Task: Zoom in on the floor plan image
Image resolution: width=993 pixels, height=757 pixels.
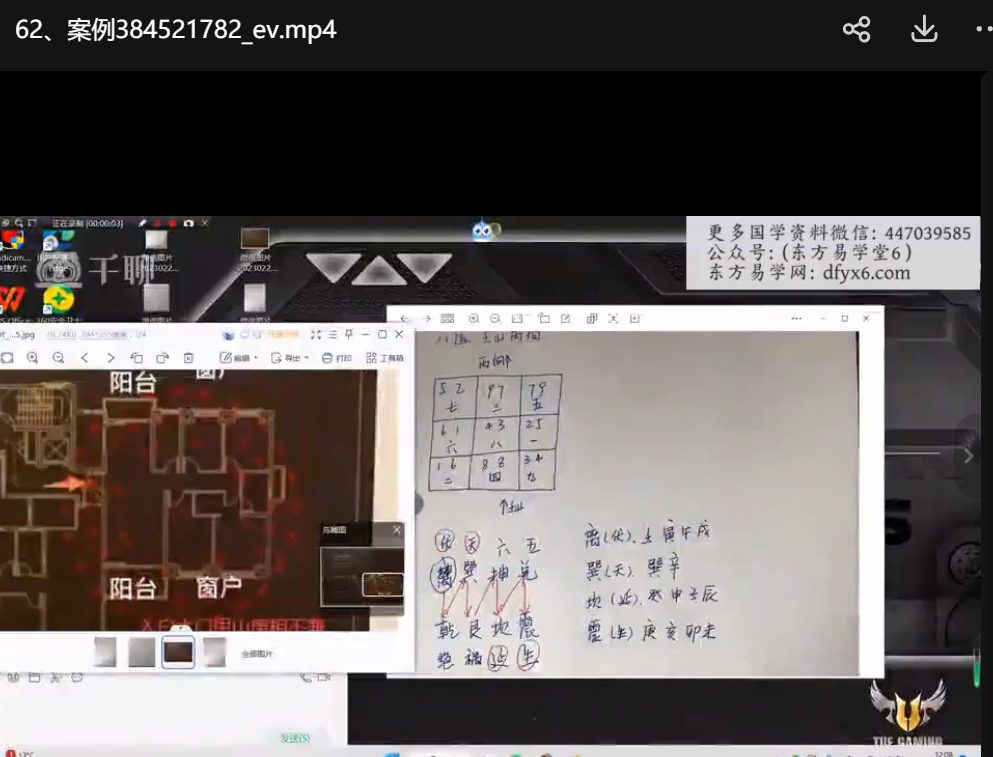Action: point(33,358)
